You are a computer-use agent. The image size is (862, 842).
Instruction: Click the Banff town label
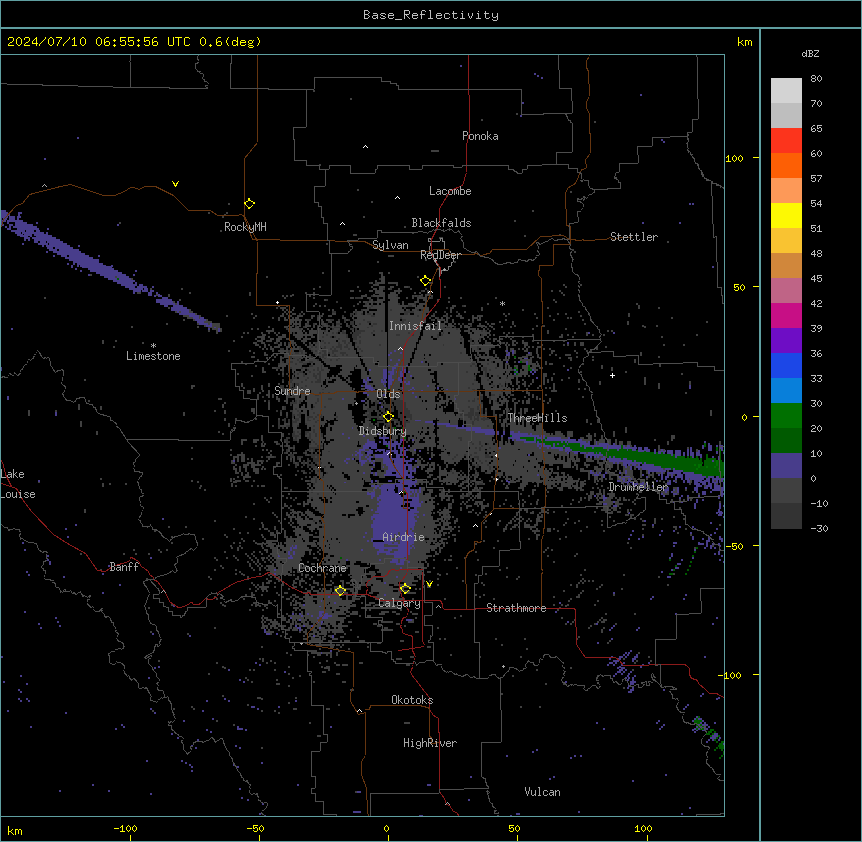pos(124,567)
